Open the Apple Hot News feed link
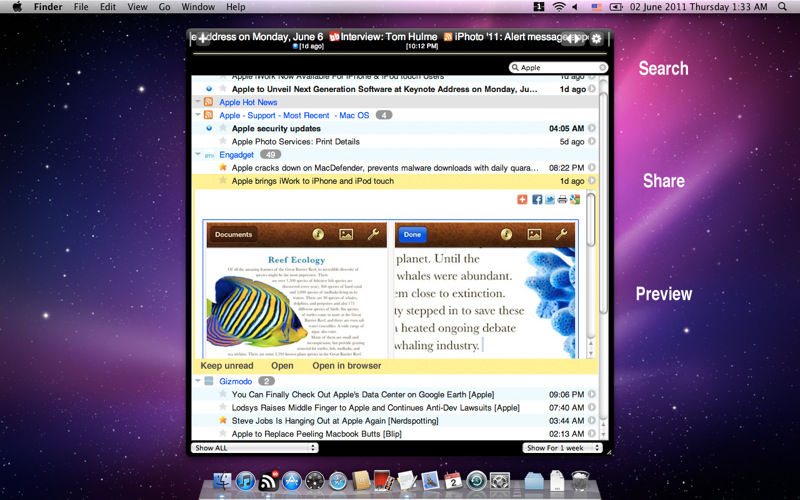Image resolution: width=800 pixels, height=500 pixels. tap(248, 102)
